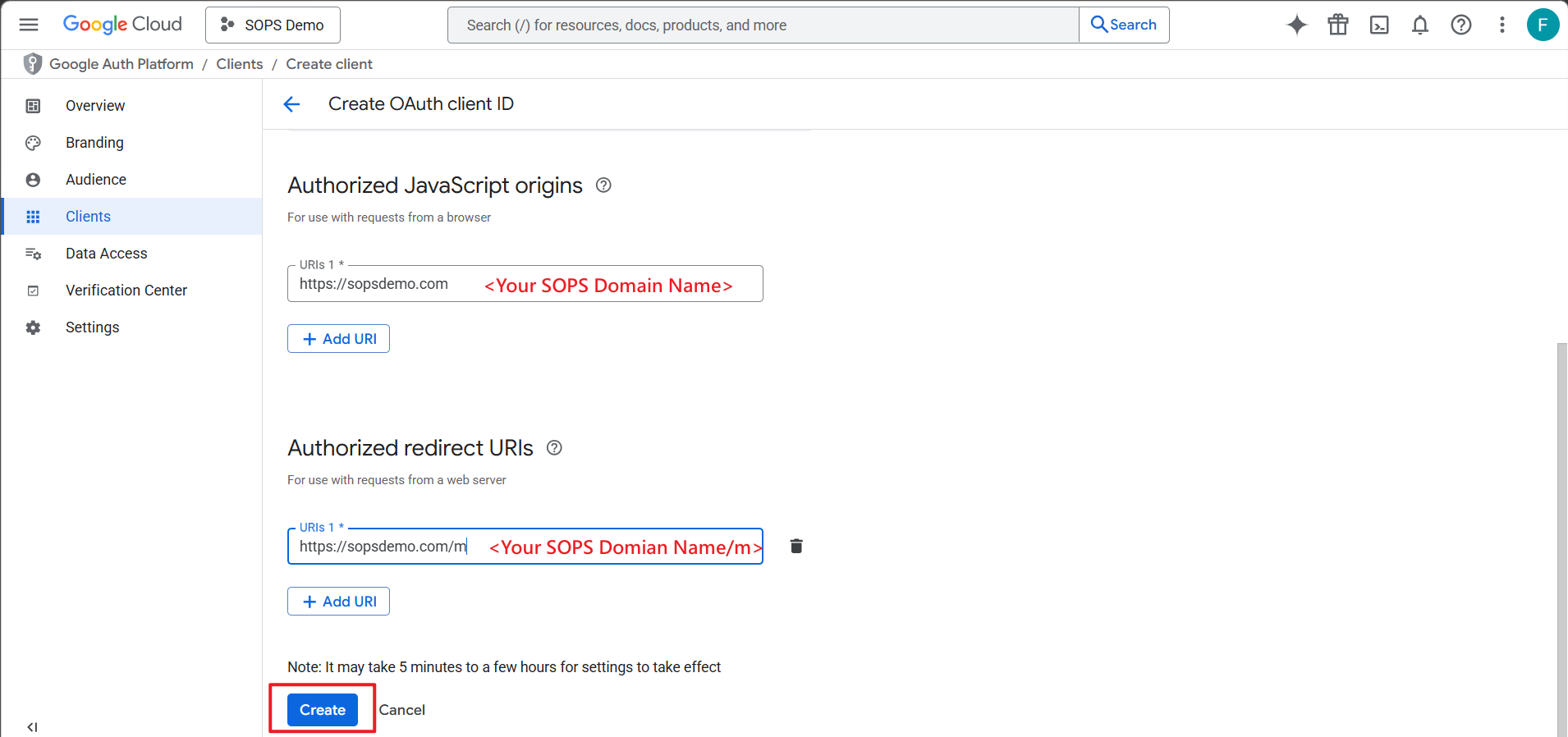Open the three-dot settings and utilities menu
Viewport: 1568px width, 737px height.
pyautogui.click(x=1502, y=25)
